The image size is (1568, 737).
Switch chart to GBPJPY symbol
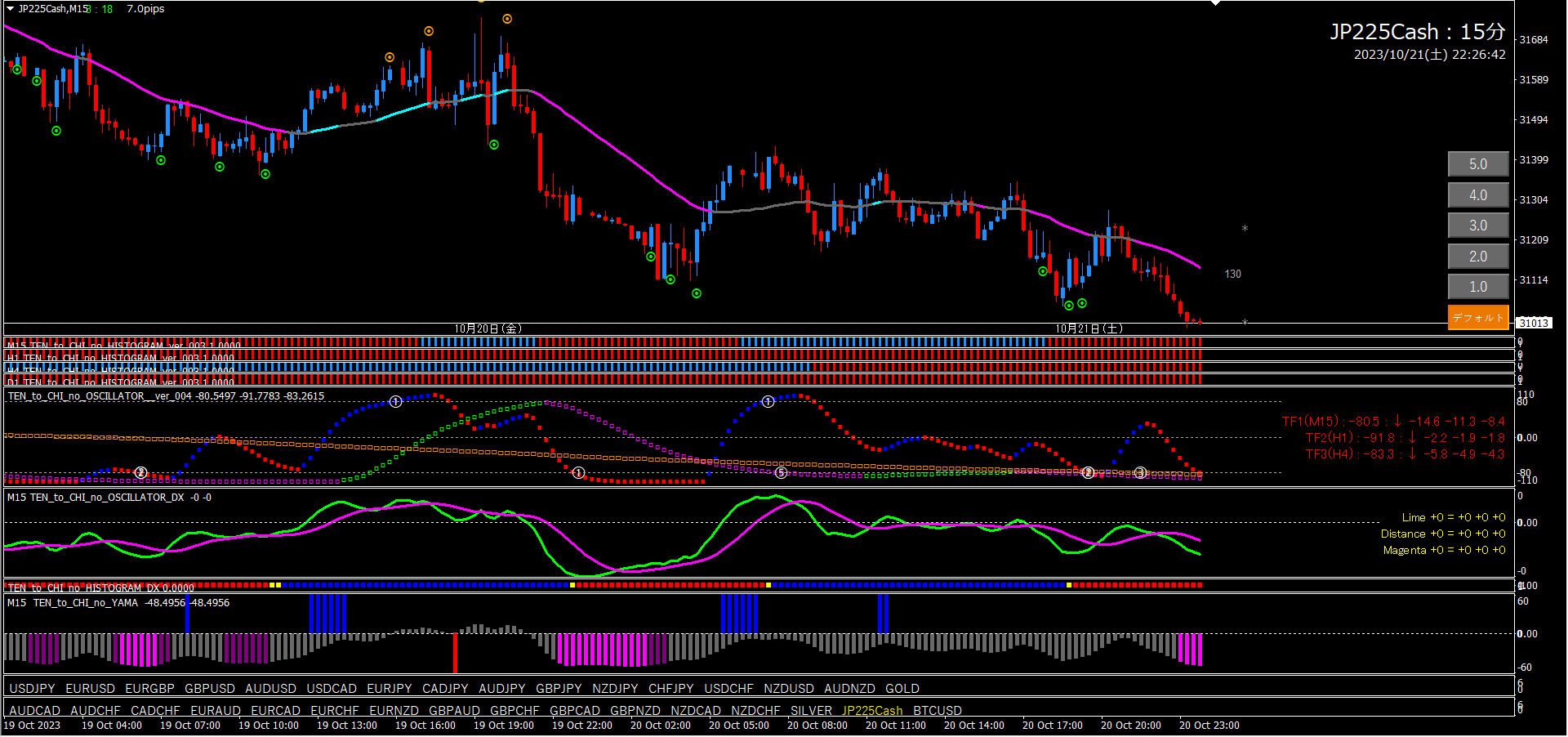559,689
